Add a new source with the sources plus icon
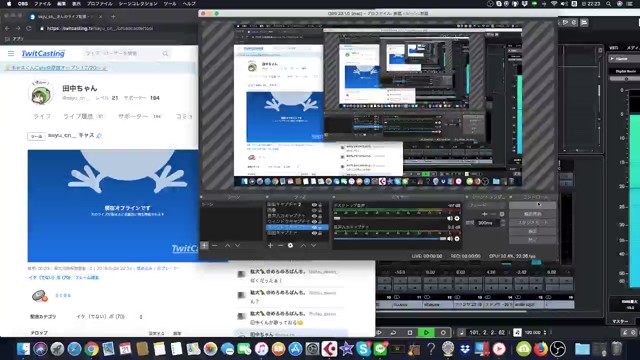The image size is (640, 360). coord(270,245)
